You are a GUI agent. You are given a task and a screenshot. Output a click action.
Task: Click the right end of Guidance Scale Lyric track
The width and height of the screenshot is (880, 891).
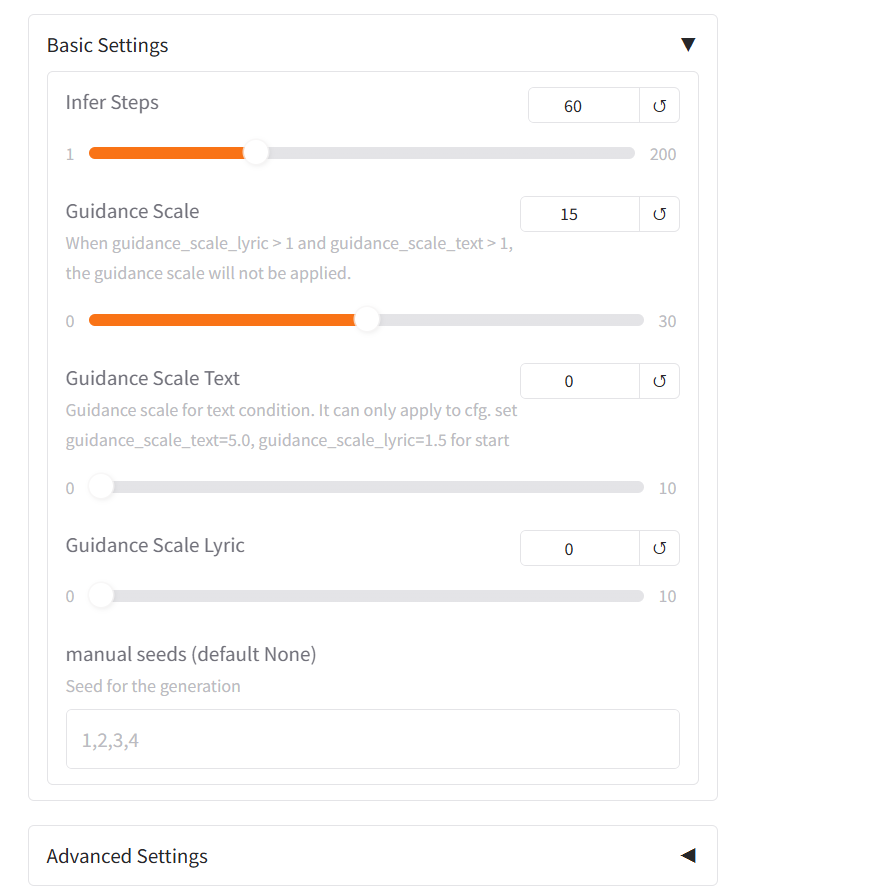(639, 596)
